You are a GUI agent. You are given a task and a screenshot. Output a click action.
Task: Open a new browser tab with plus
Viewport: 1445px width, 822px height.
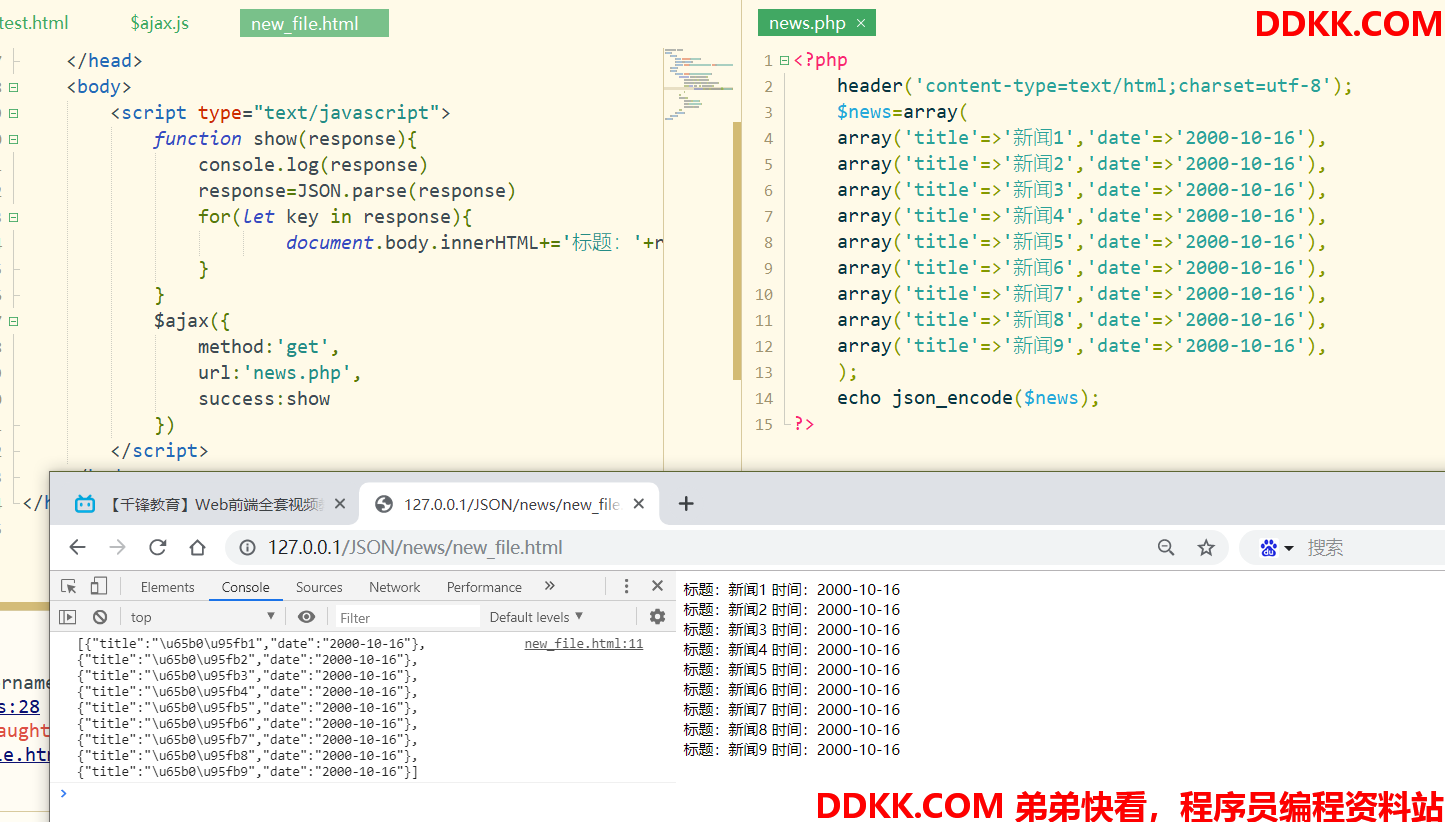tap(685, 503)
